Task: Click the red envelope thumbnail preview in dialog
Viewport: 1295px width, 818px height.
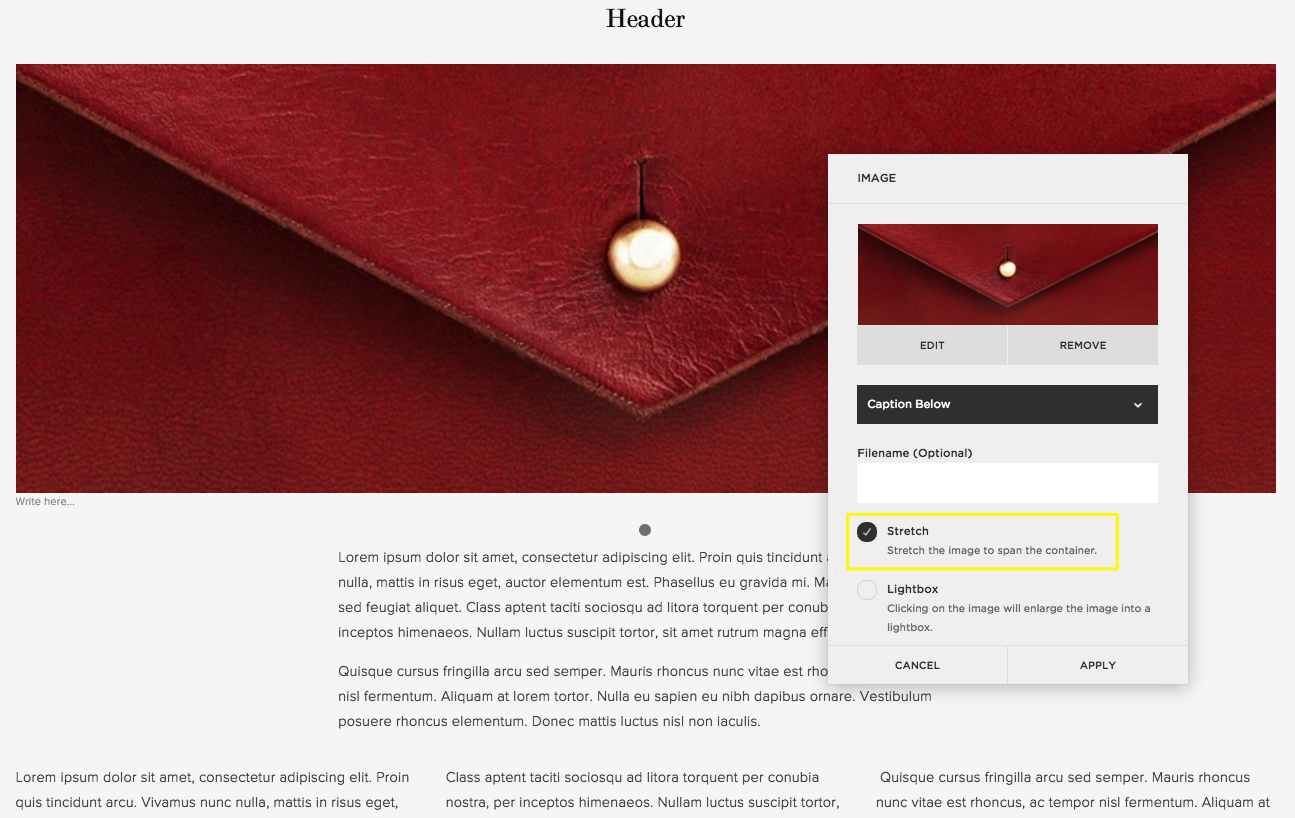Action: pyautogui.click(x=1007, y=274)
